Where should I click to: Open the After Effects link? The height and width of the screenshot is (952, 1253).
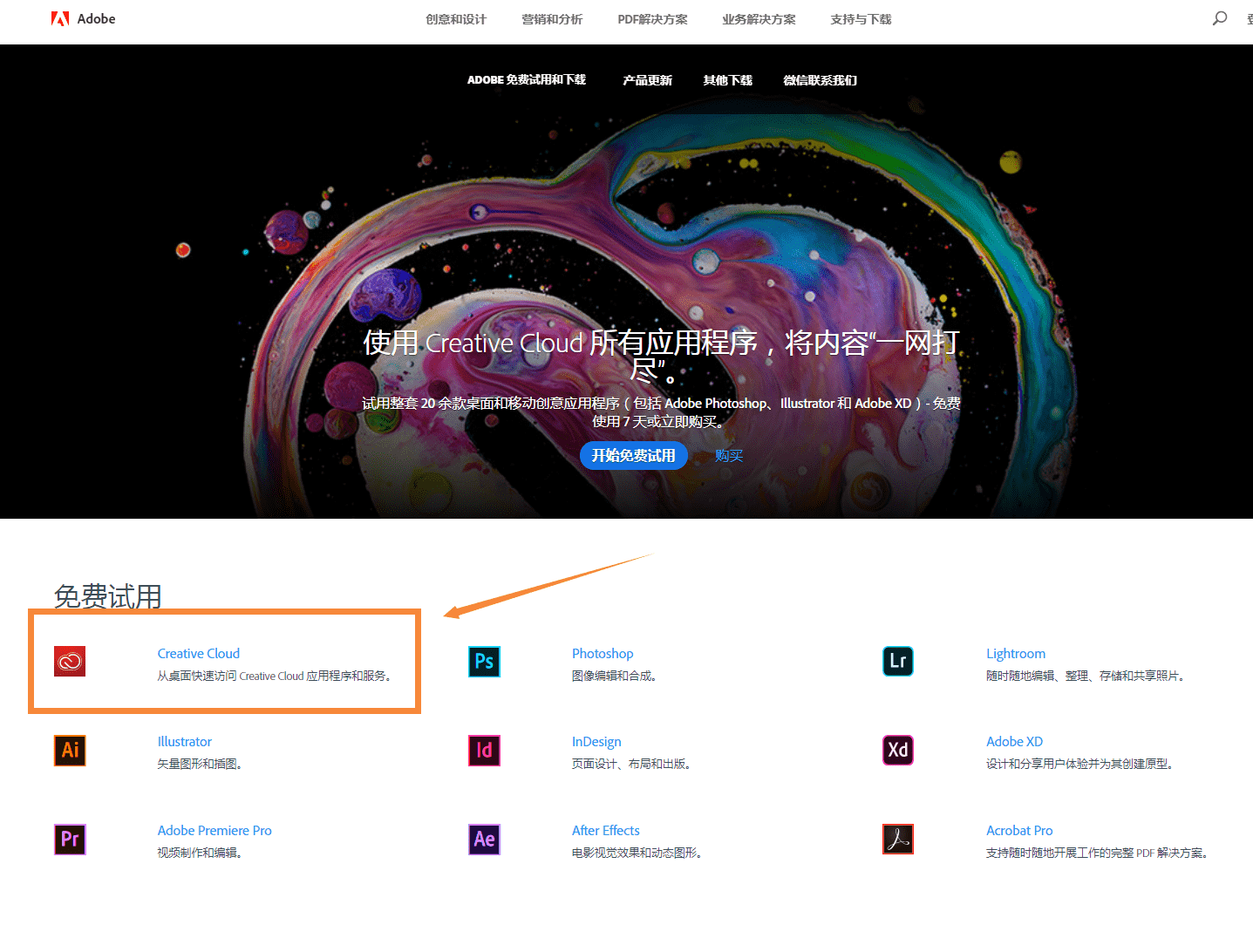(x=606, y=831)
